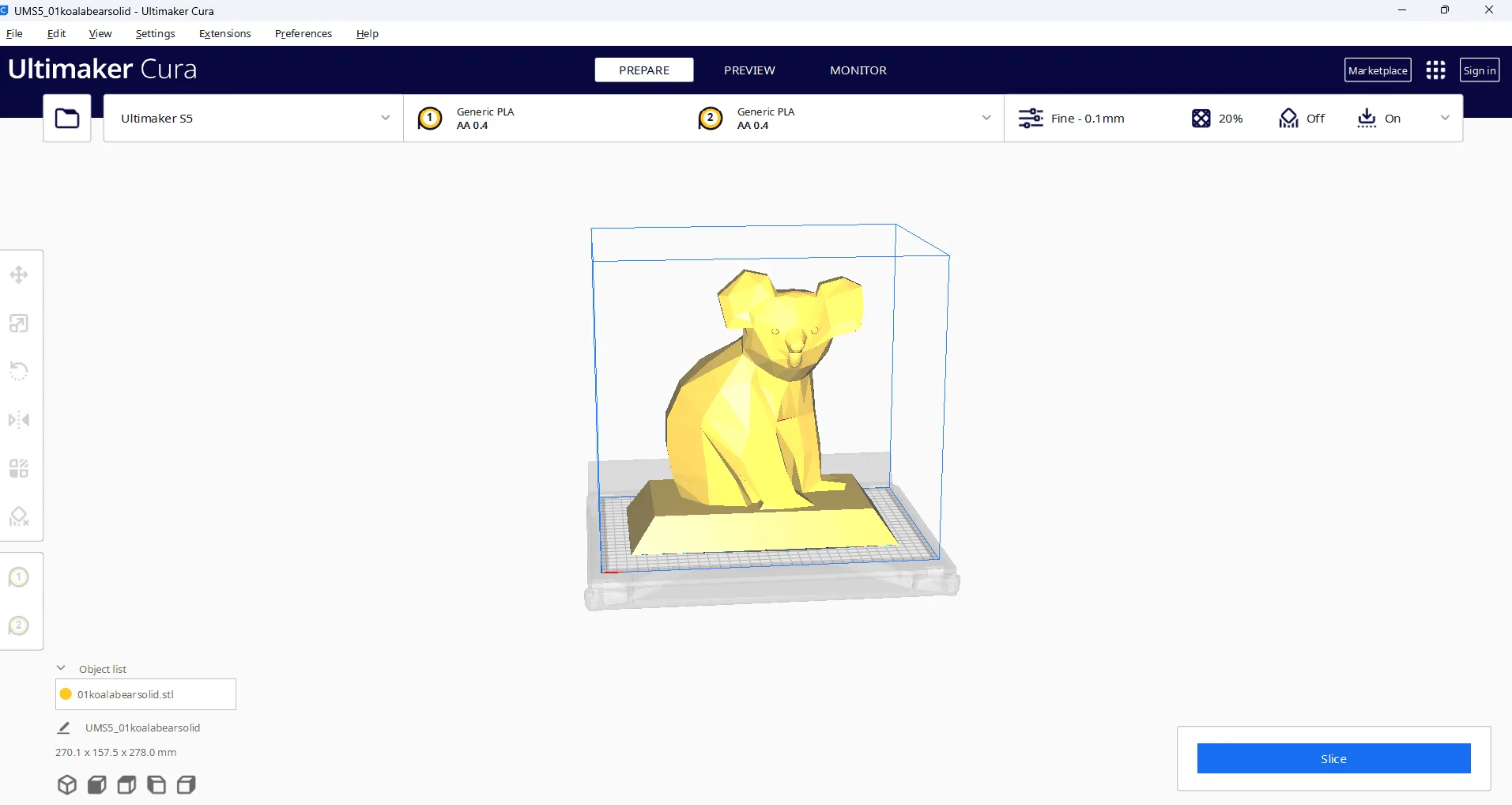Open the applications grid icon
The height and width of the screenshot is (805, 1512).
pos(1435,70)
